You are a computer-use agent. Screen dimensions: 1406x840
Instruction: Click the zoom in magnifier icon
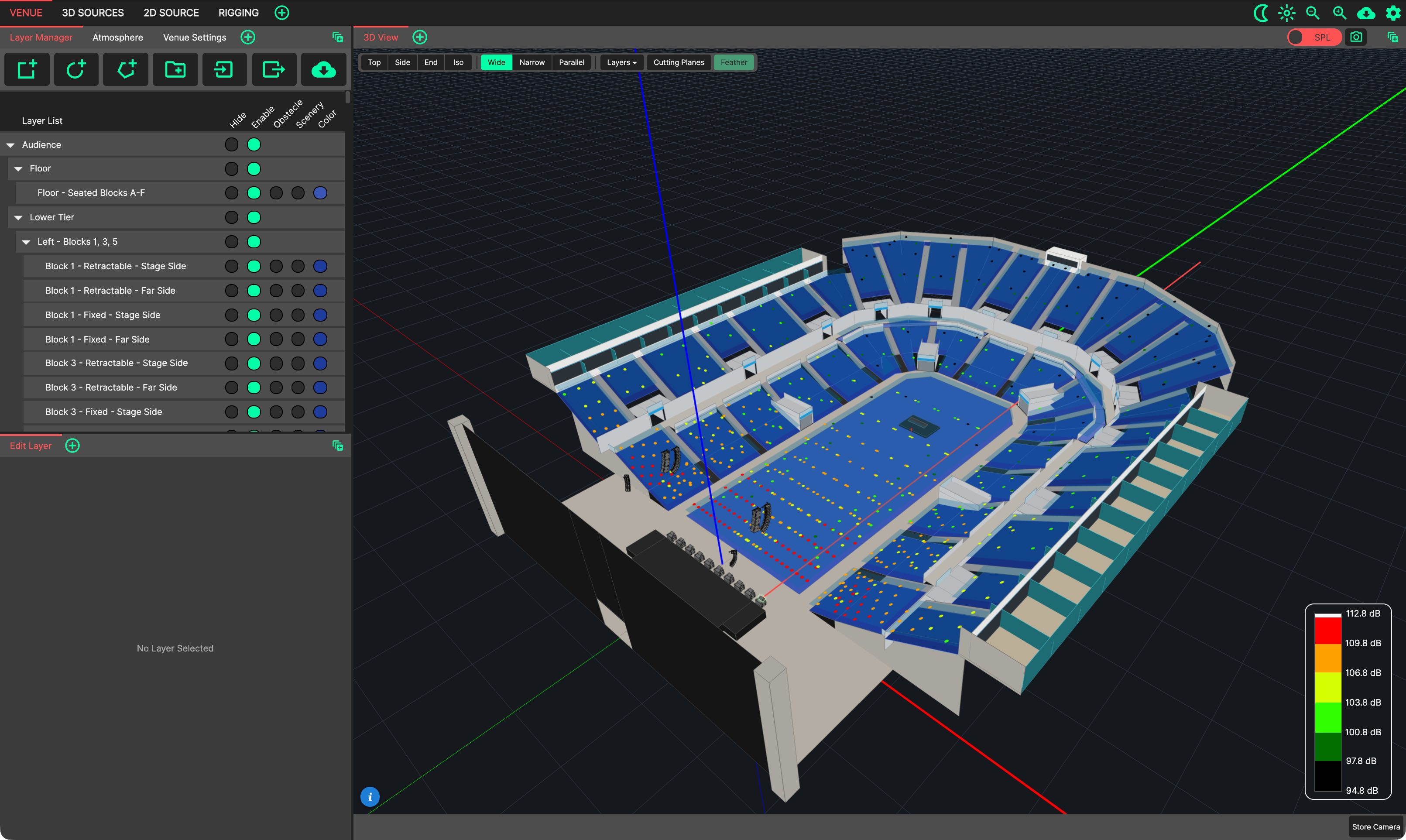pos(1339,13)
